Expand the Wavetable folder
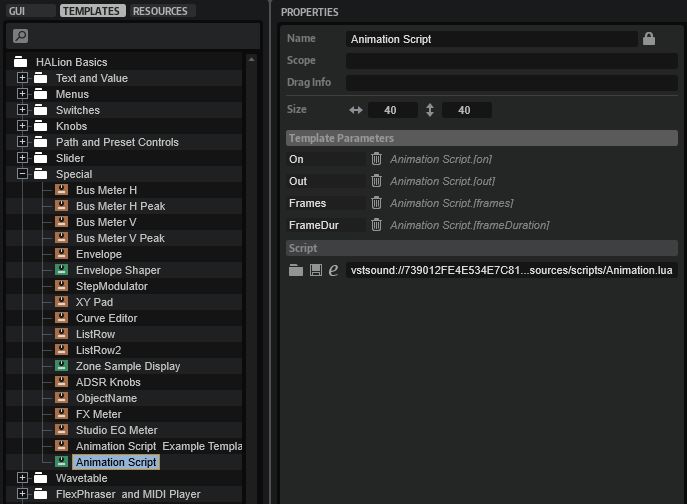 [22, 478]
